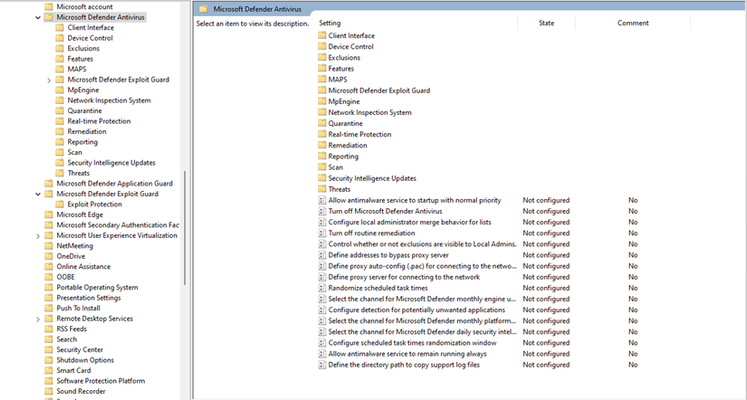Select RSS Feeds tree item
Image resolution: width=747 pixels, height=400 pixels.
[71, 329]
